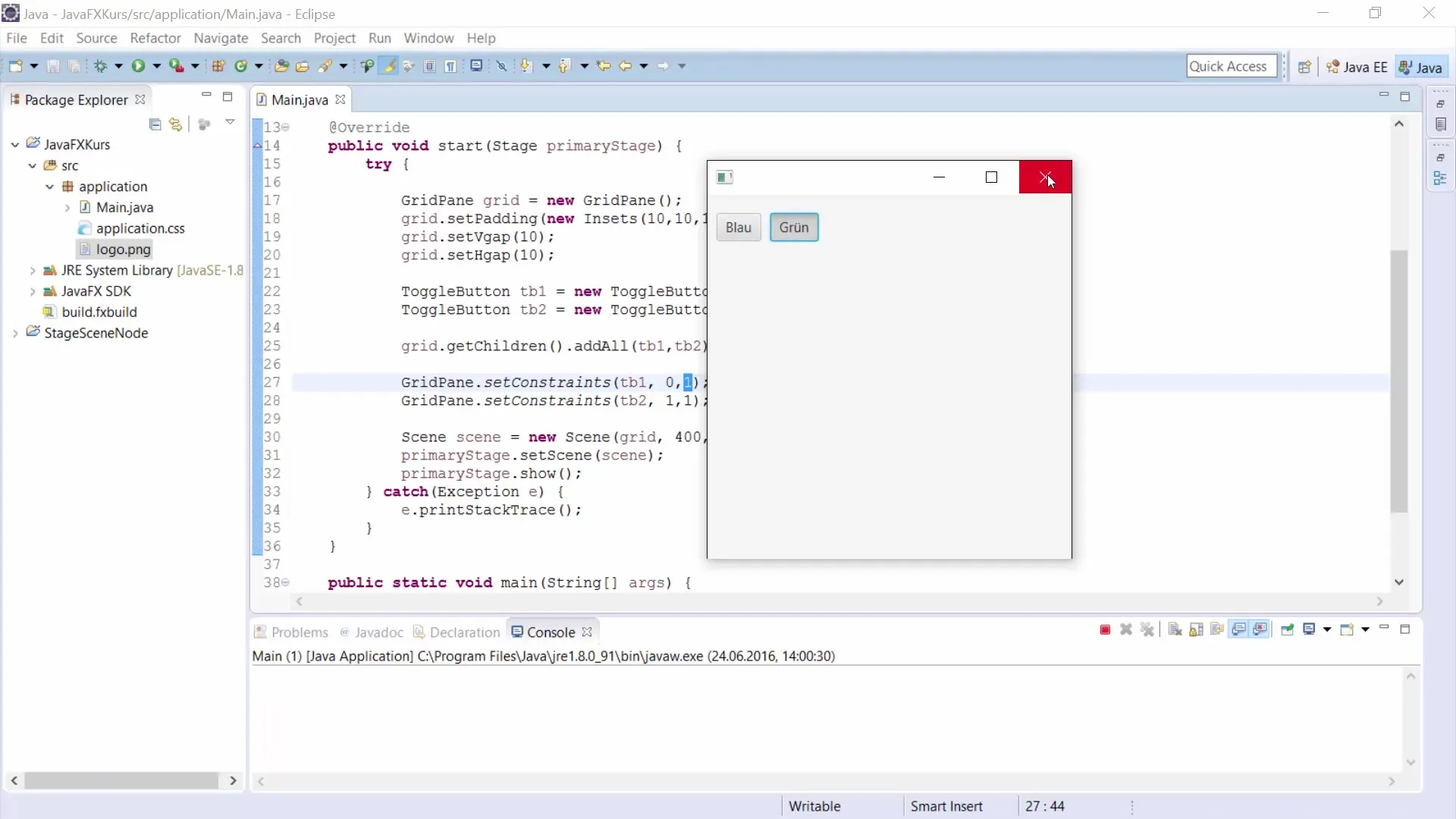Click Remove Launch gray X icon
This screenshot has width=1456, height=819.
[1126, 630]
